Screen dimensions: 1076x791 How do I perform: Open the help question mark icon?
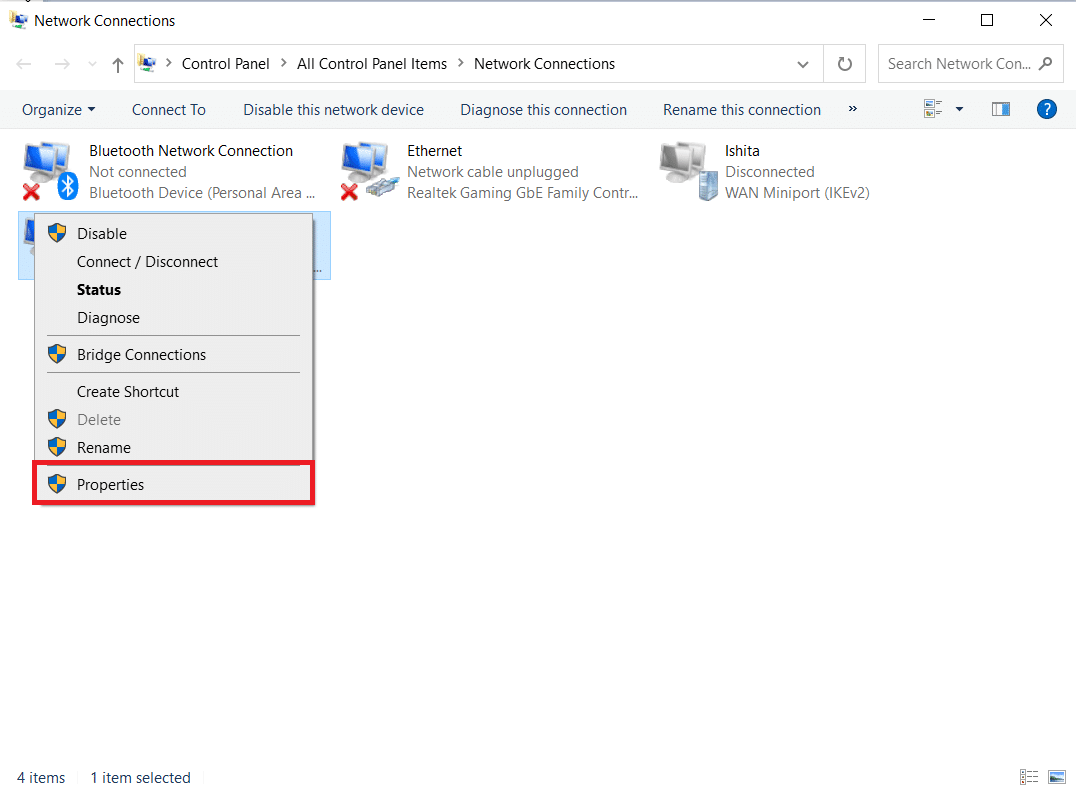(1046, 109)
